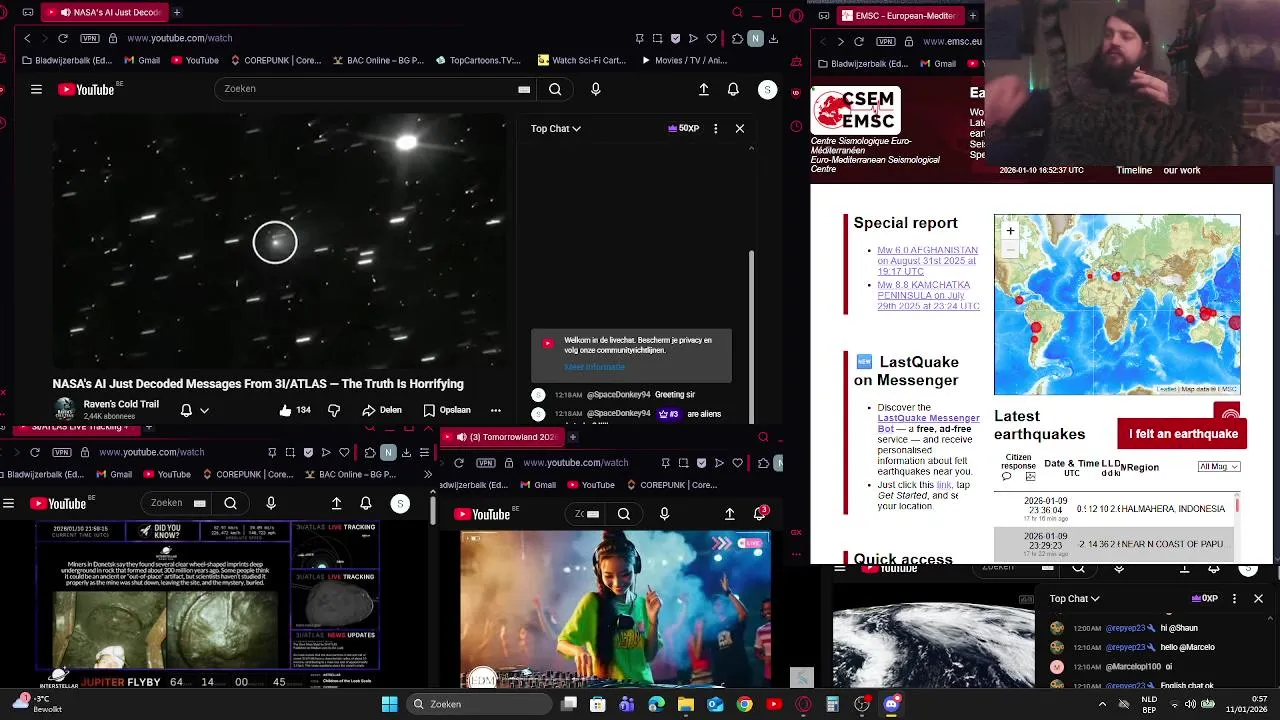Switch to 3I/ATLAS Live Tracking tab
This screenshot has width=1280, height=720.
(76, 428)
